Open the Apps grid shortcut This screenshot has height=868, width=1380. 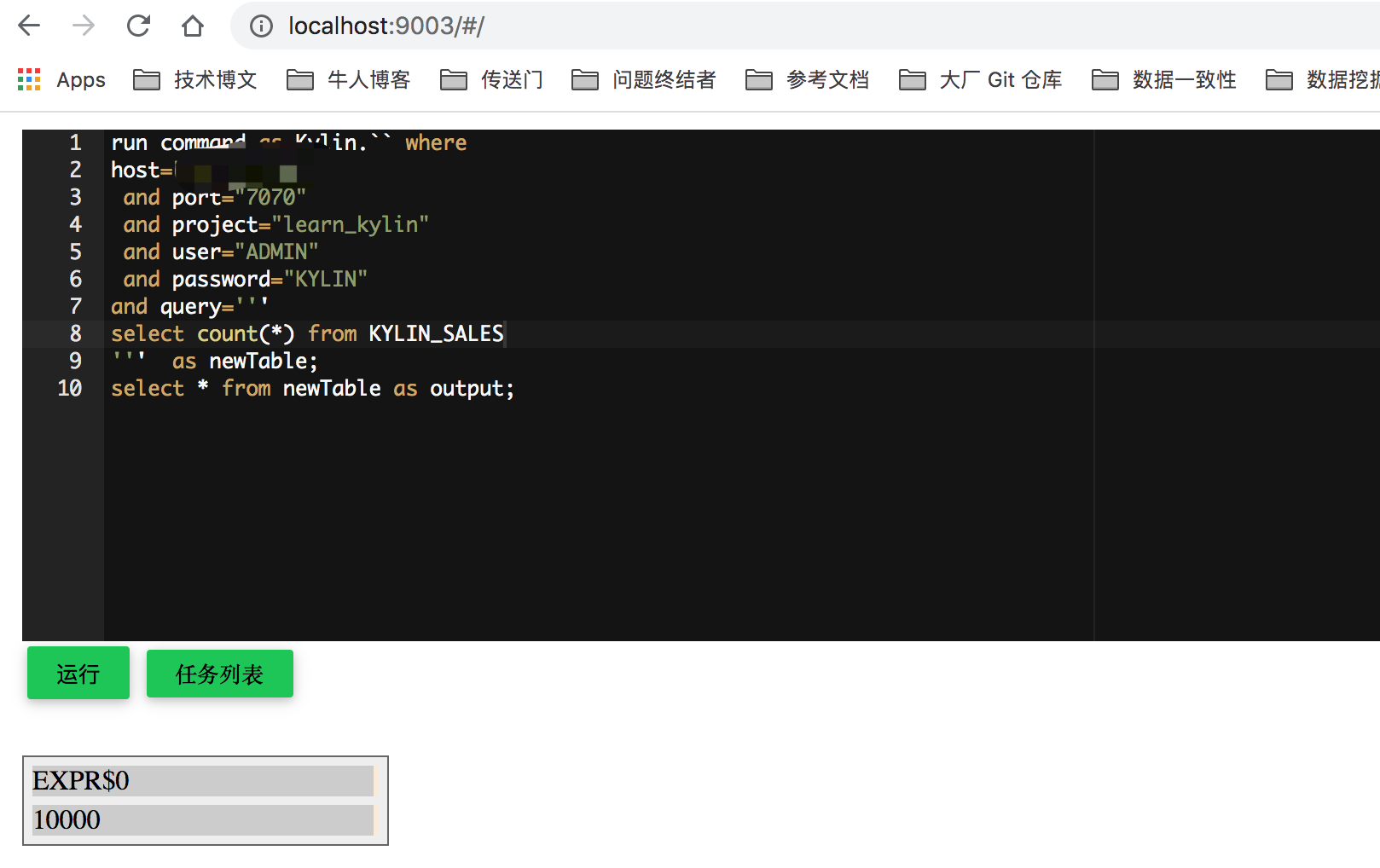[28, 79]
